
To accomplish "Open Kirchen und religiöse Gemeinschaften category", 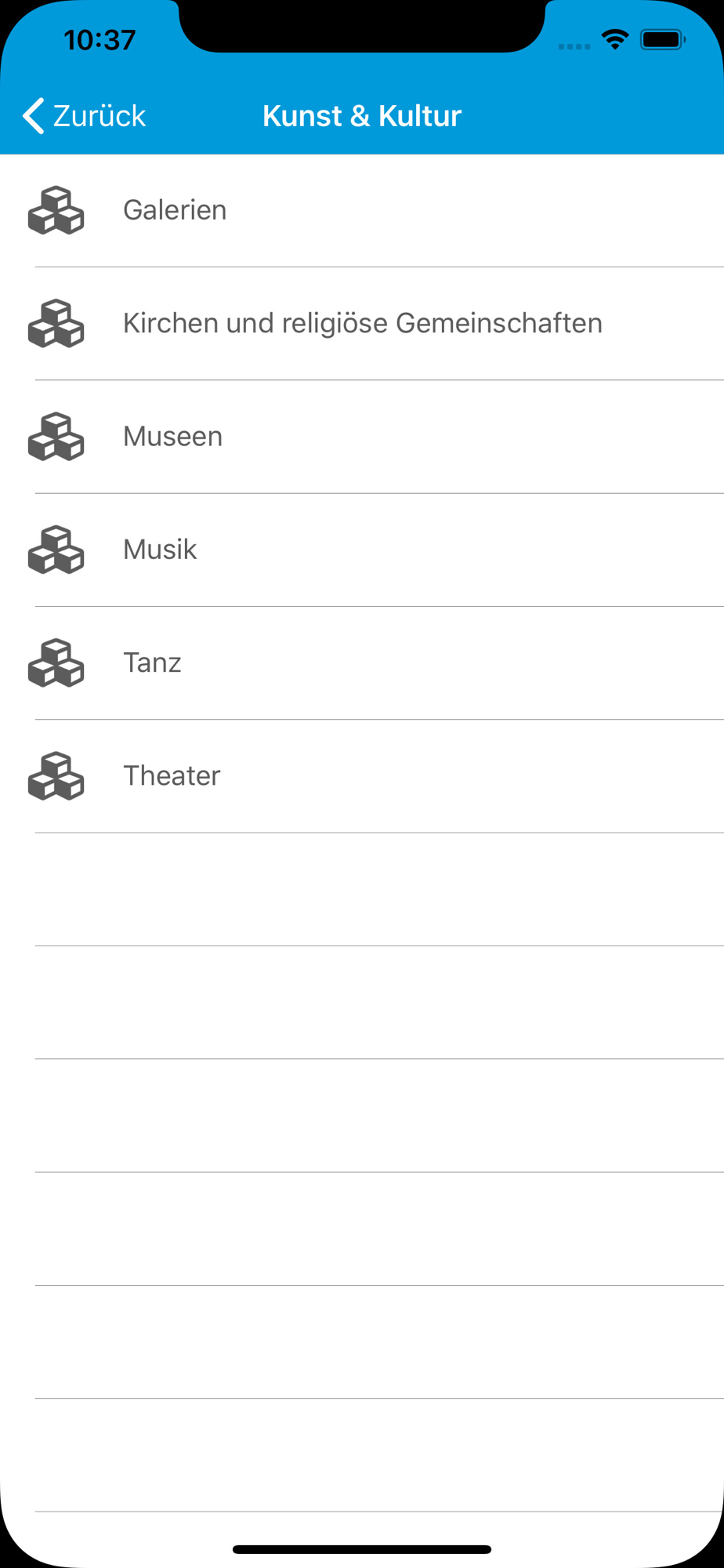I will click(362, 324).
